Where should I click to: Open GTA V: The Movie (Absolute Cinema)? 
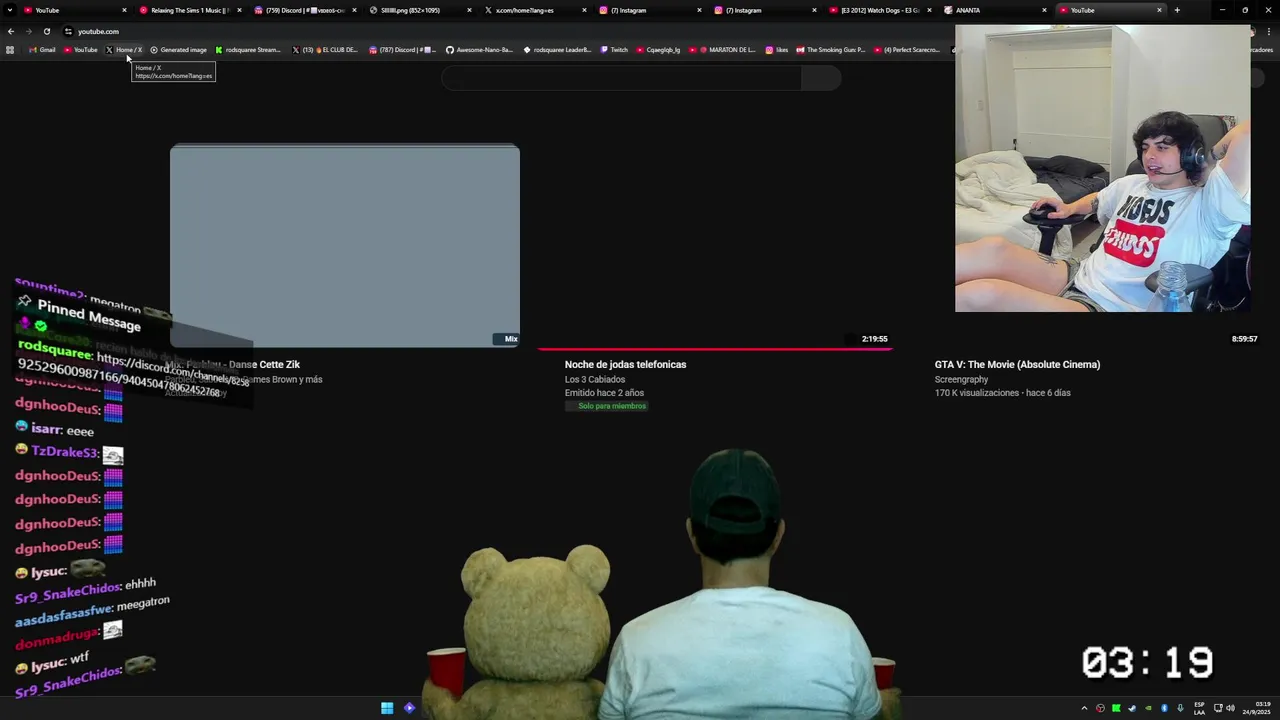(x=1017, y=365)
